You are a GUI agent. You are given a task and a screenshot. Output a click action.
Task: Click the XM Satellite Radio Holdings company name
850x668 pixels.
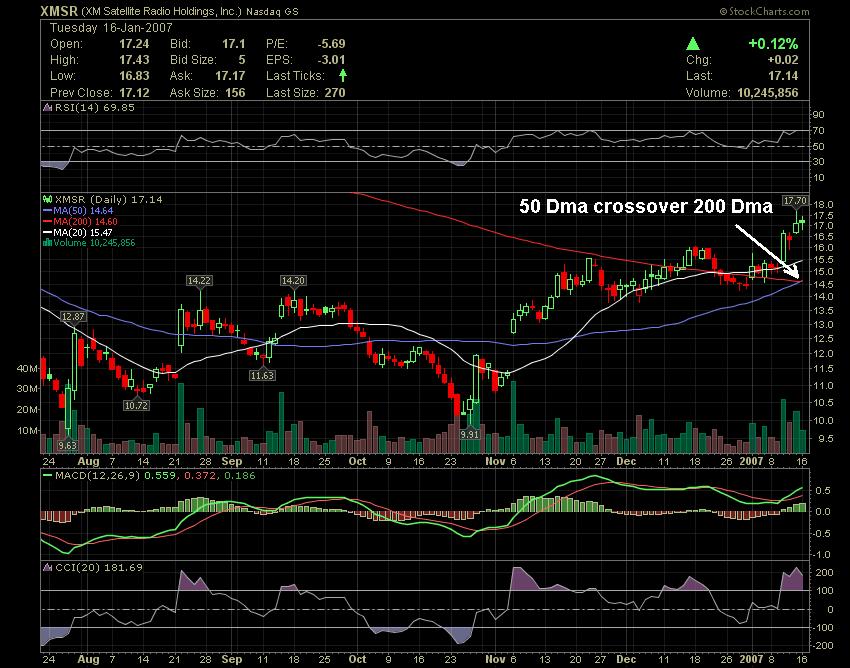[162, 11]
